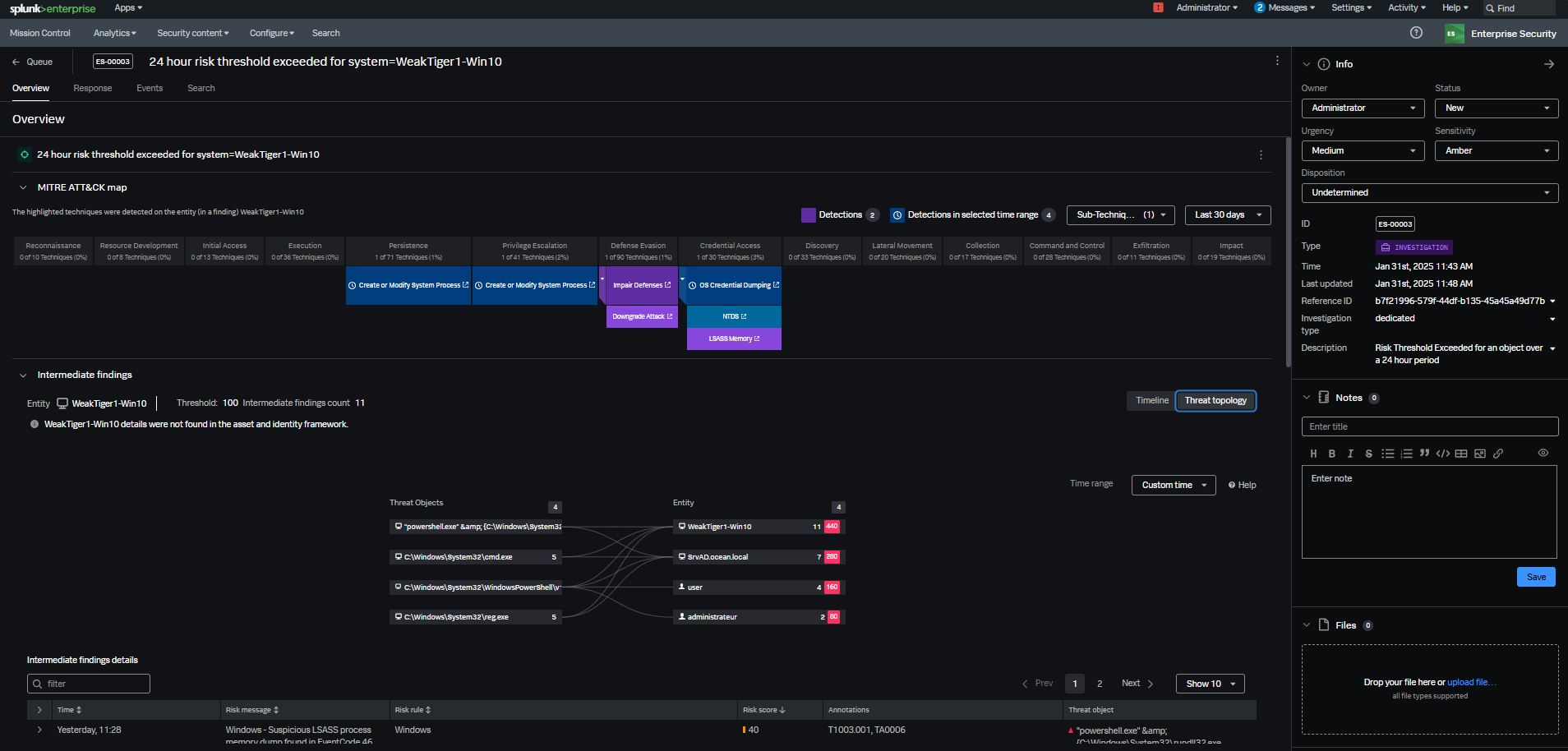This screenshot has height=751, width=1568.
Task: Insert hyperlink in note editor
Action: pos(1498,454)
